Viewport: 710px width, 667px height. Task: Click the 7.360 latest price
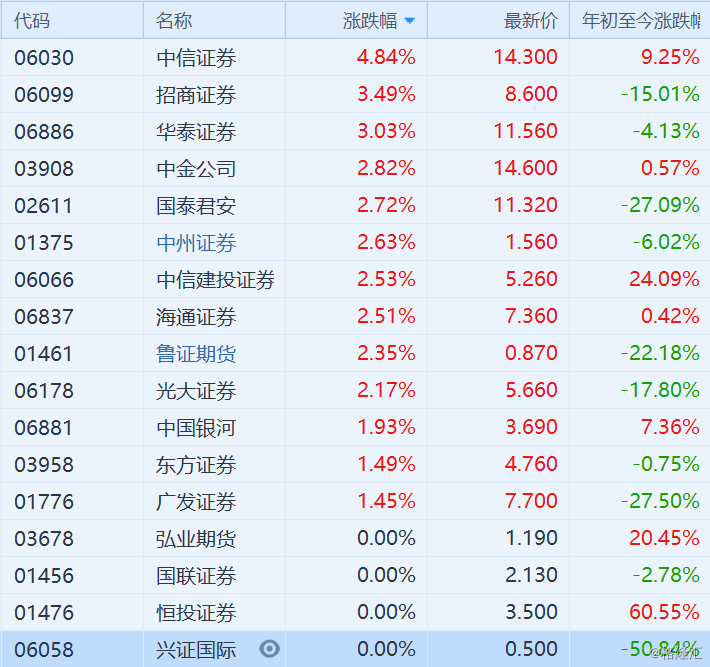tap(532, 316)
